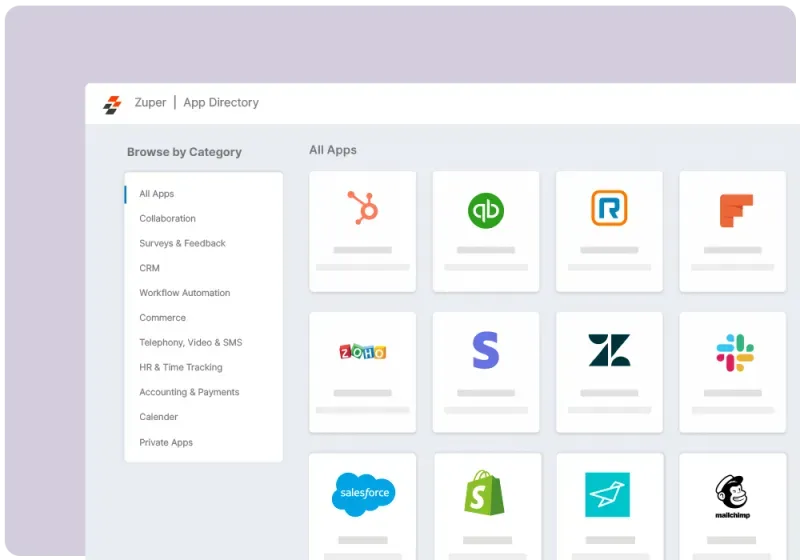800x560 pixels.
Task: Show Surveys & Feedback apps
Action: tap(182, 244)
